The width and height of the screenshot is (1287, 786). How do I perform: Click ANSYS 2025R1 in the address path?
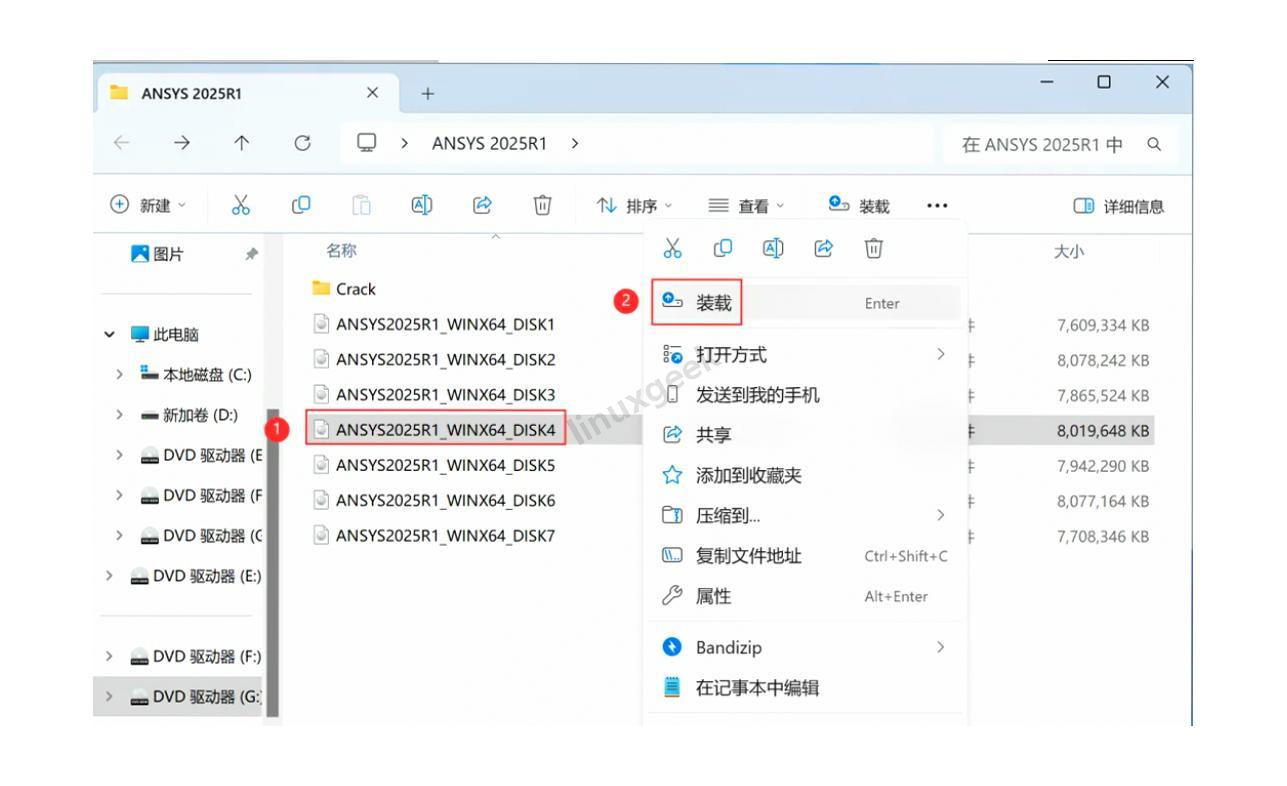[489, 143]
